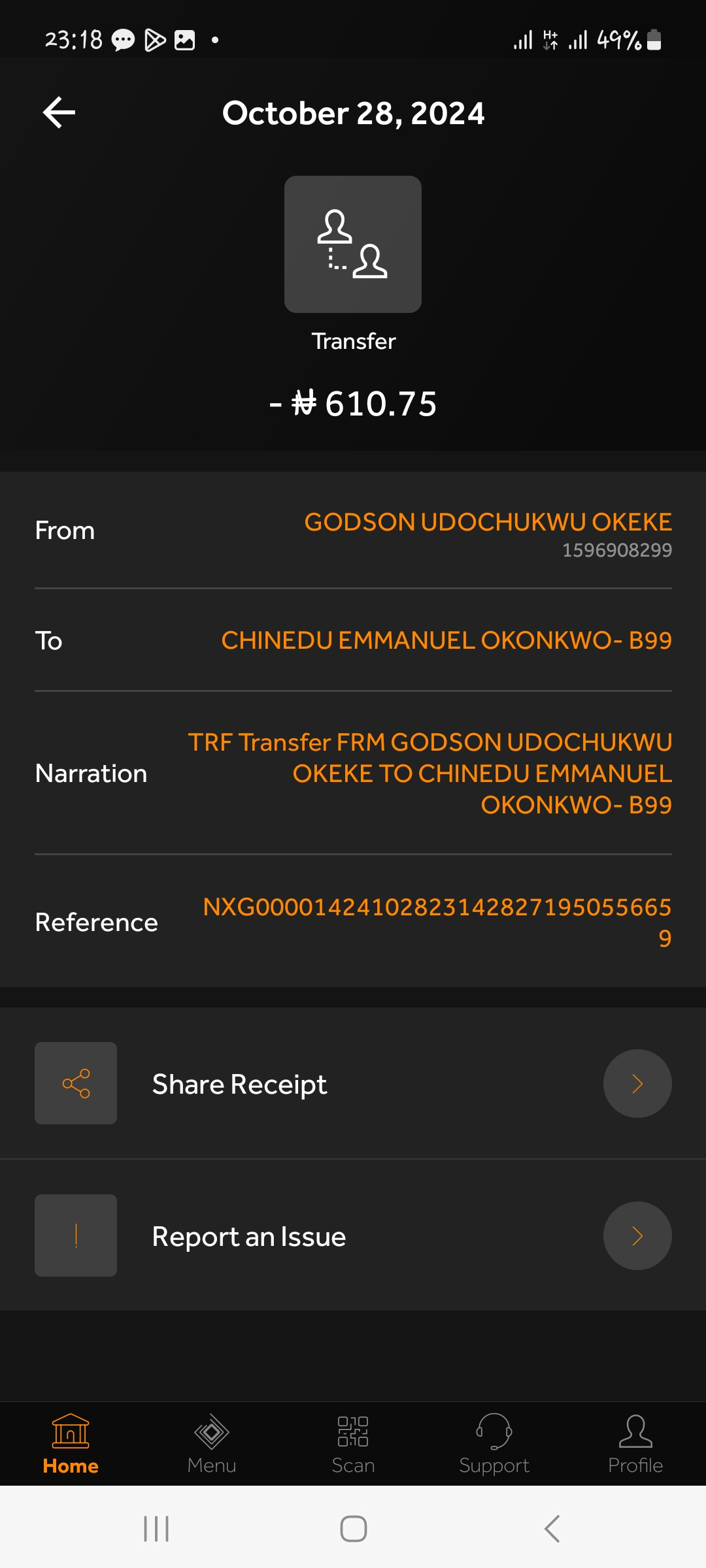Screen dimensions: 706x1568
Task: Tap the Transfer type icon
Action: point(353,244)
